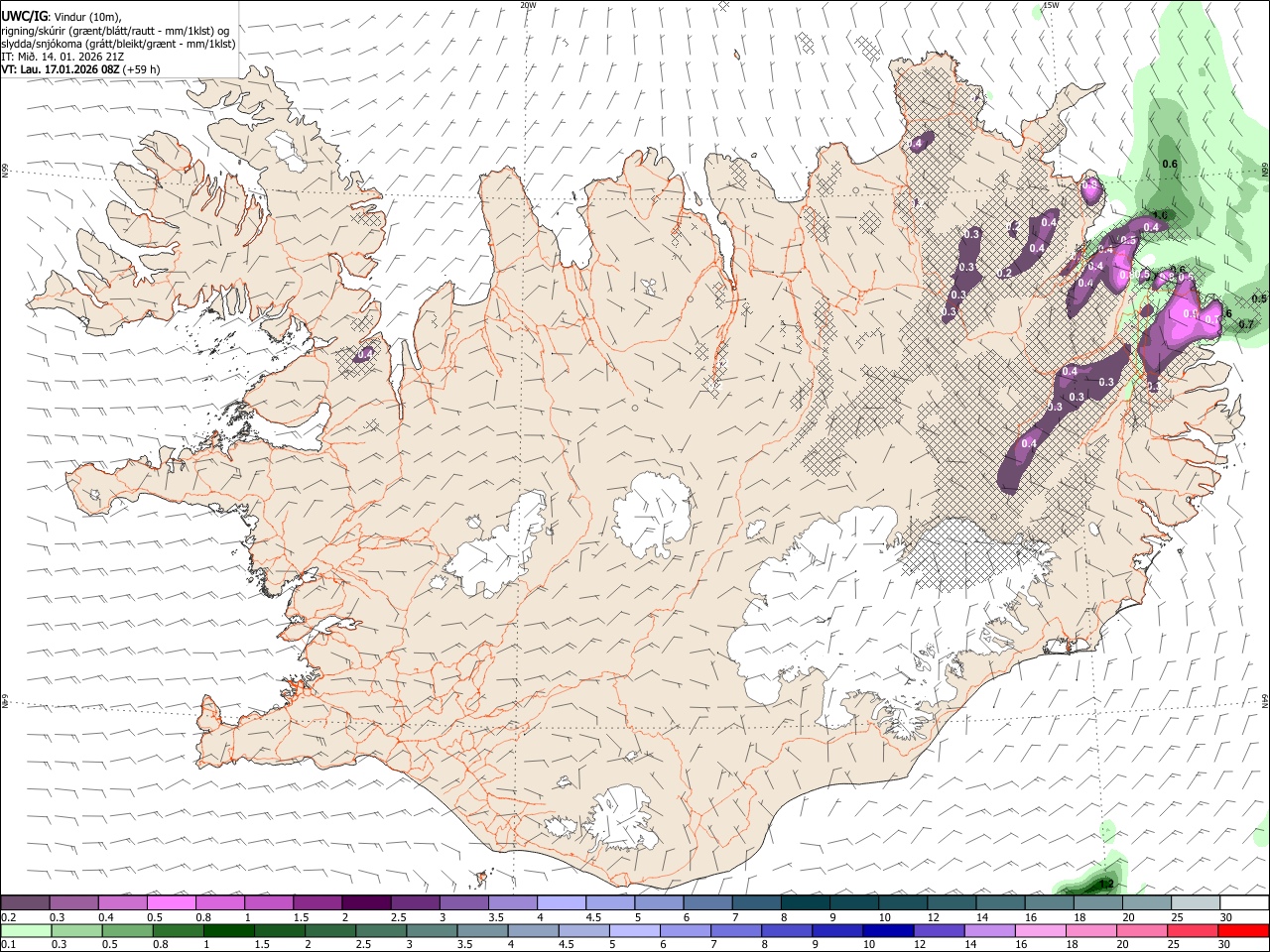Select the lower legend's medium green 0.5 swatch

pos(127,931)
